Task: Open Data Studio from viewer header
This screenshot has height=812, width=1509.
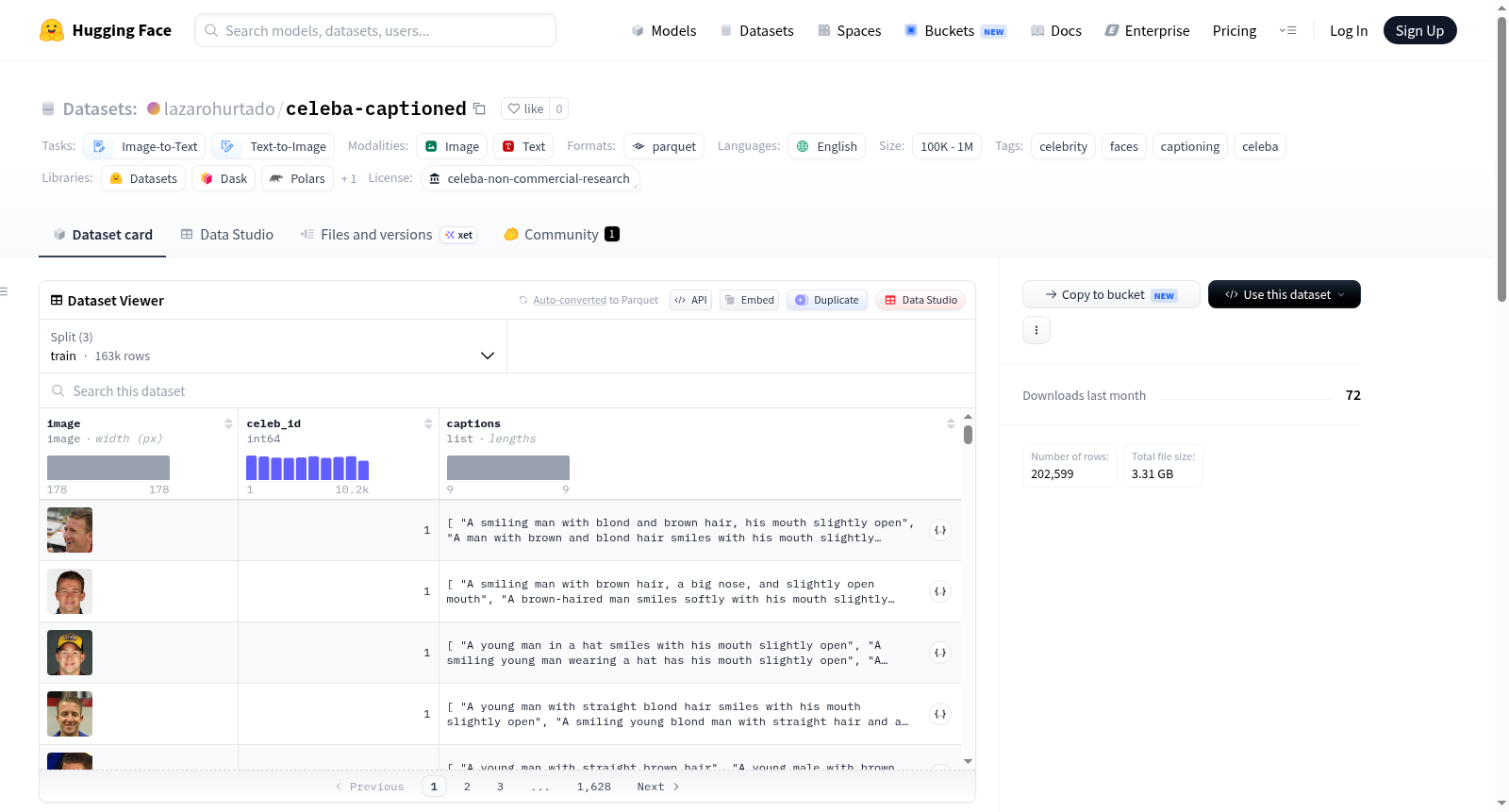Action: click(920, 300)
